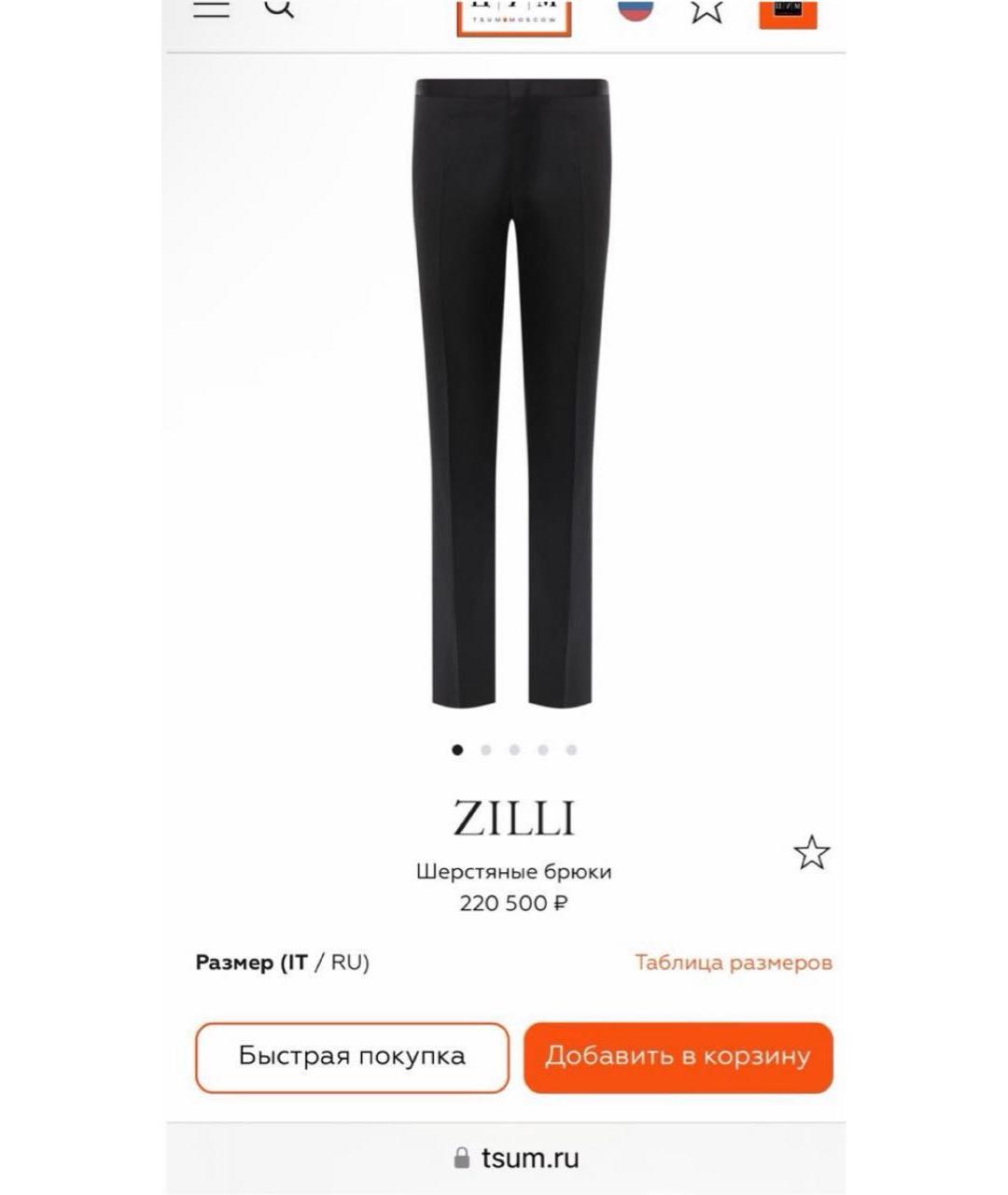Open the black trousers product photo
This screenshot has height=1195, width=1008.
pyautogui.click(x=511, y=392)
